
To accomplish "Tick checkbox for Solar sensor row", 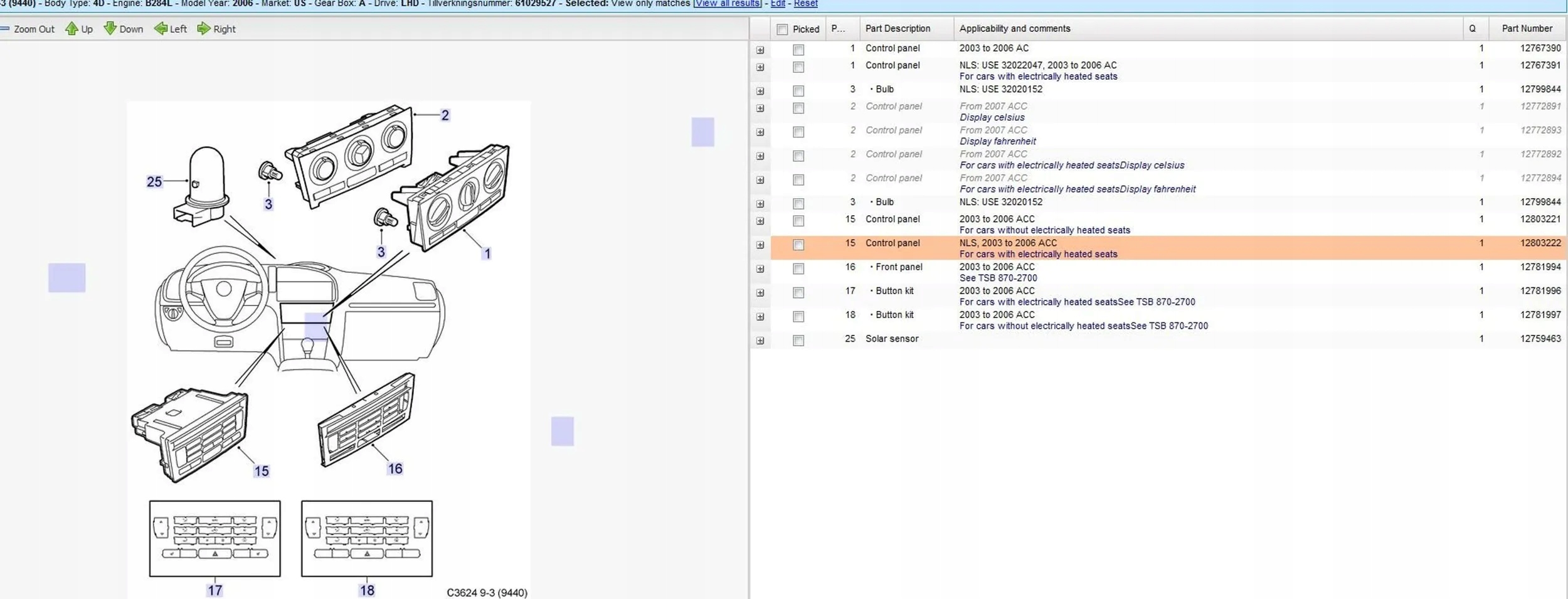I will click(x=798, y=341).
